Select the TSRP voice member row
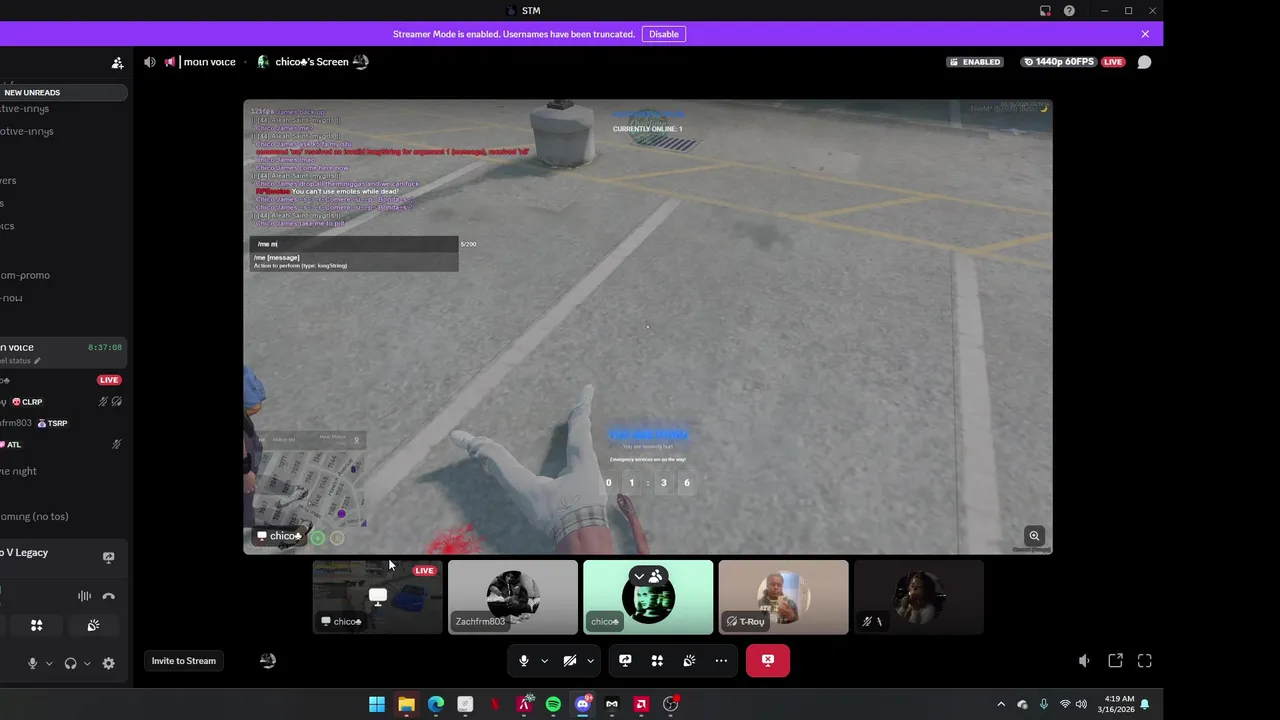Screen dimensions: 1280x720 coord(63,423)
